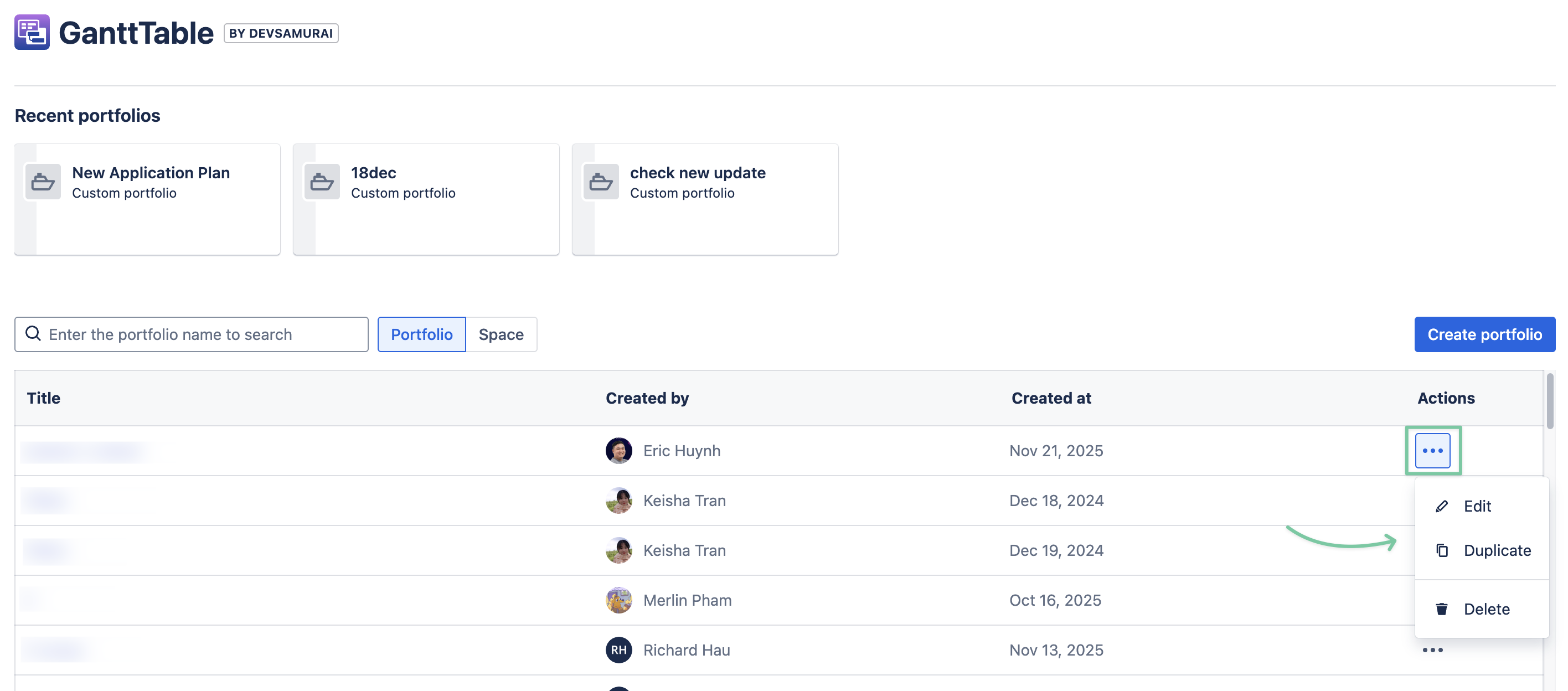This screenshot has height=691, width=1568.
Task: Open New Application Plan portfolio icon
Action: (43, 182)
